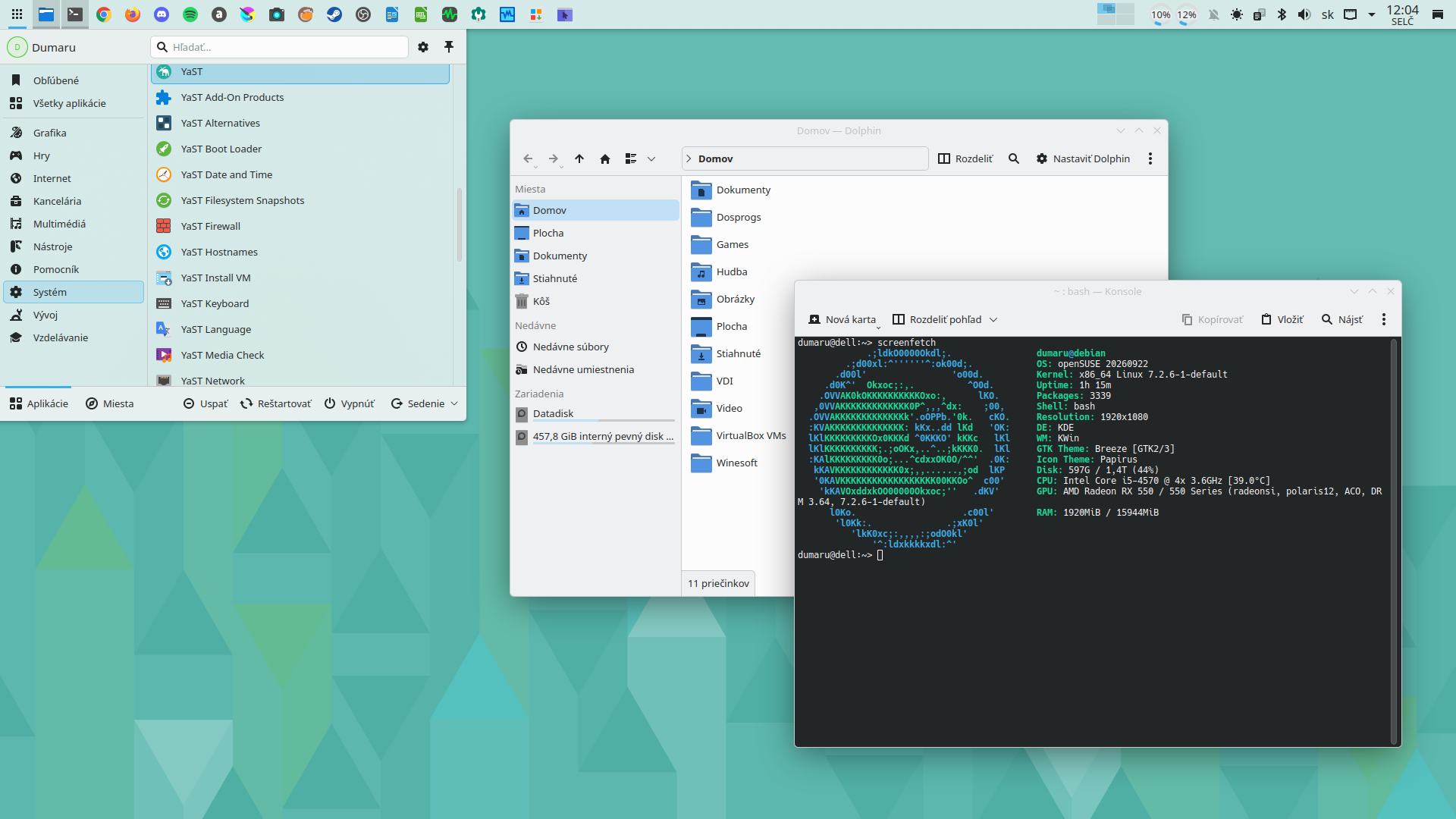
Task: Toggle Dolphin split view with Rozdeliť
Action: pos(965,158)
